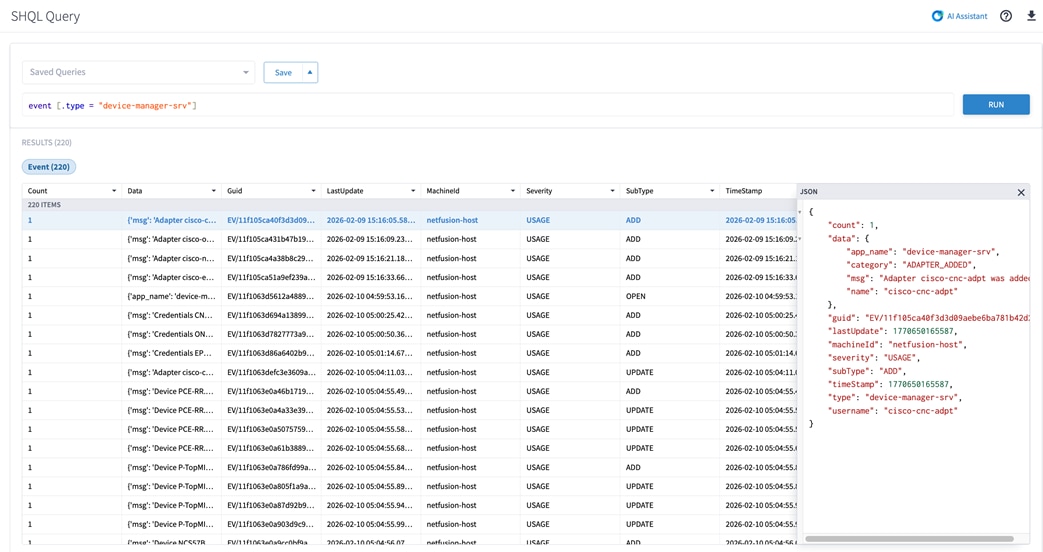Screen dimensions: 1043x552
Task: Open the Severity column filter arrow
Action: pos(613,191)
